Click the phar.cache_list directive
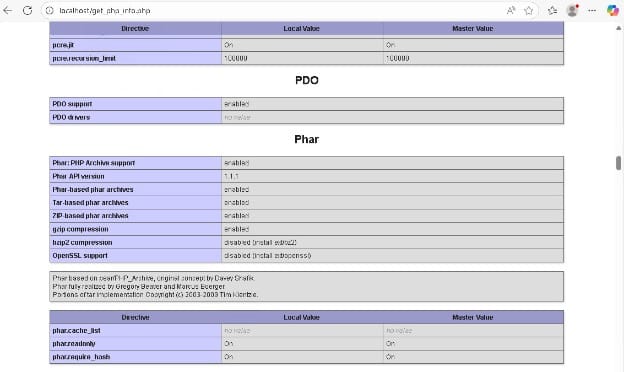 (x=135, y=331)
